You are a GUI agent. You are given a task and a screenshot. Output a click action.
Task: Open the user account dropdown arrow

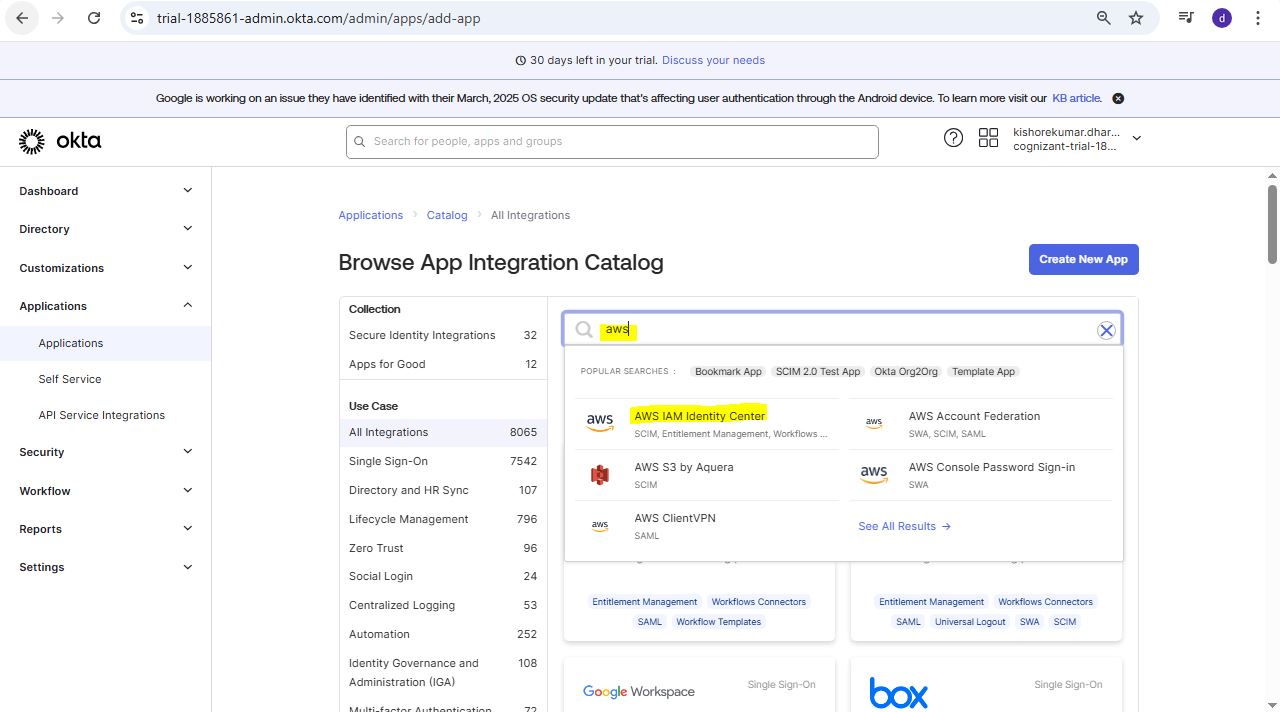(x=1136, y=138)
